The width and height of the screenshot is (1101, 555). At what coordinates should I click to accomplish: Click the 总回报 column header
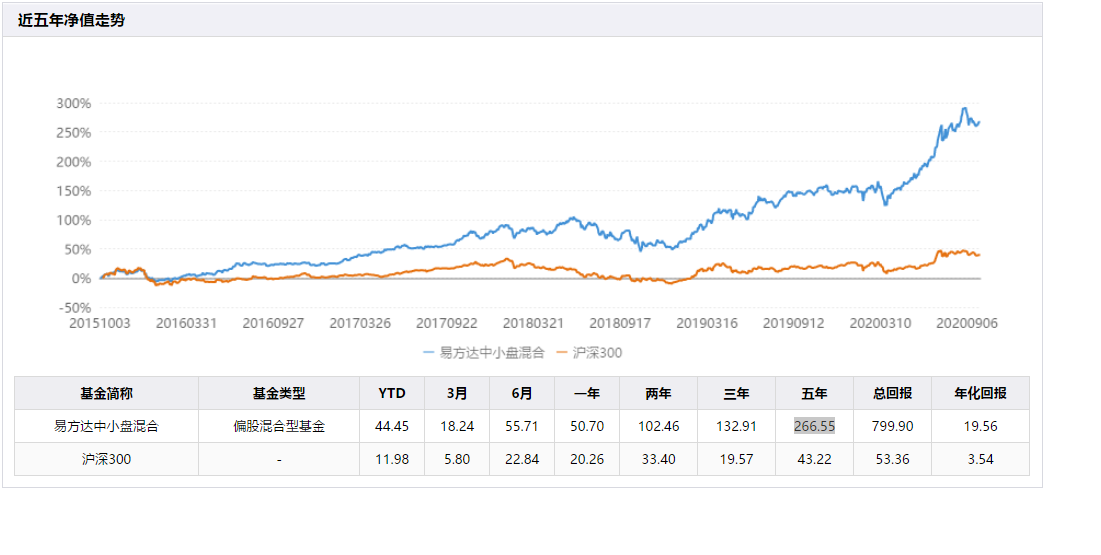[892, 393]
